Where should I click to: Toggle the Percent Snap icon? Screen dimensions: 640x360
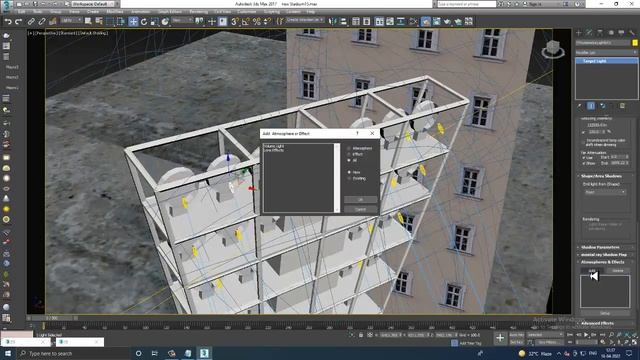256,21
